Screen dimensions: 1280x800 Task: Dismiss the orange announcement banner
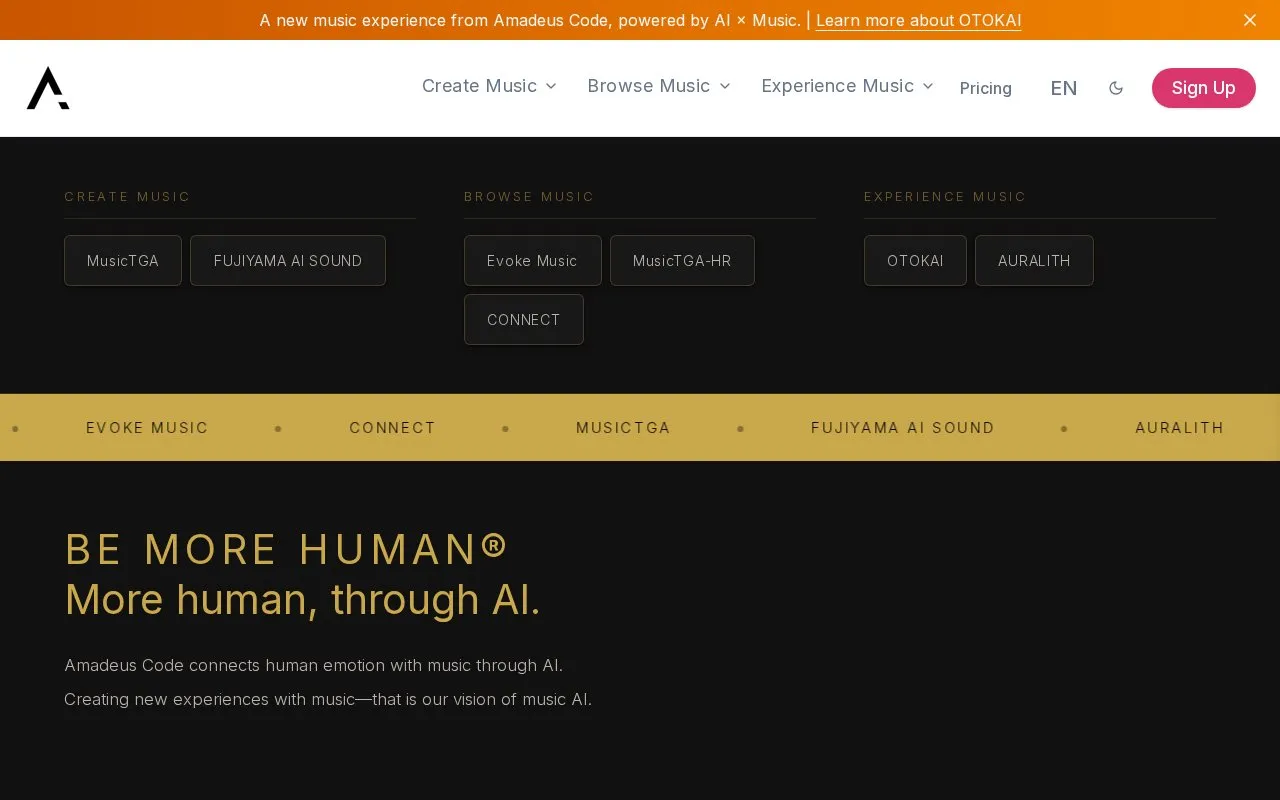[x=1250, y=20]
